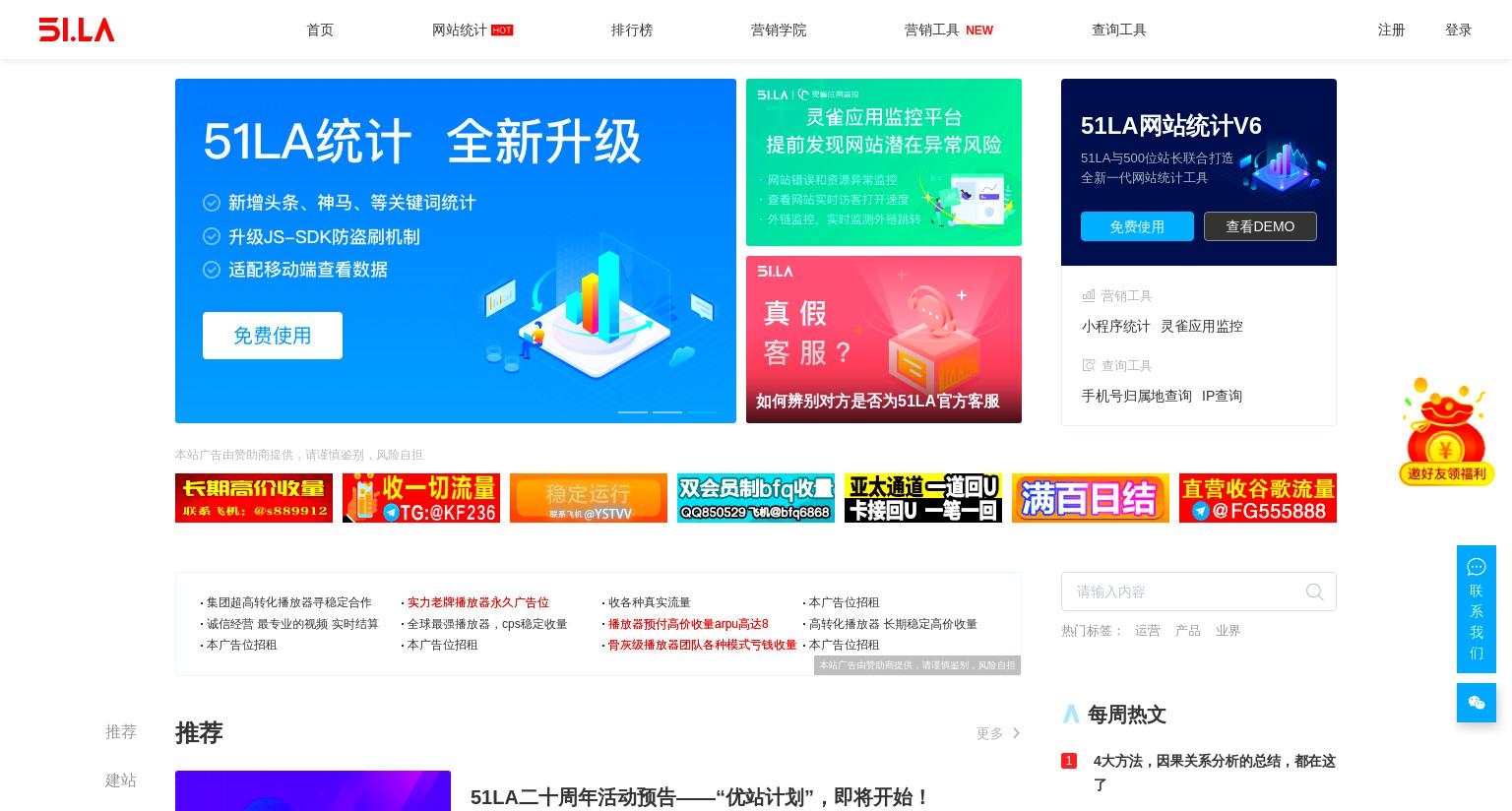The image size is (1512, 811).
Task: Go to 排行榜 in the top menu
Action: coord(632,30)
